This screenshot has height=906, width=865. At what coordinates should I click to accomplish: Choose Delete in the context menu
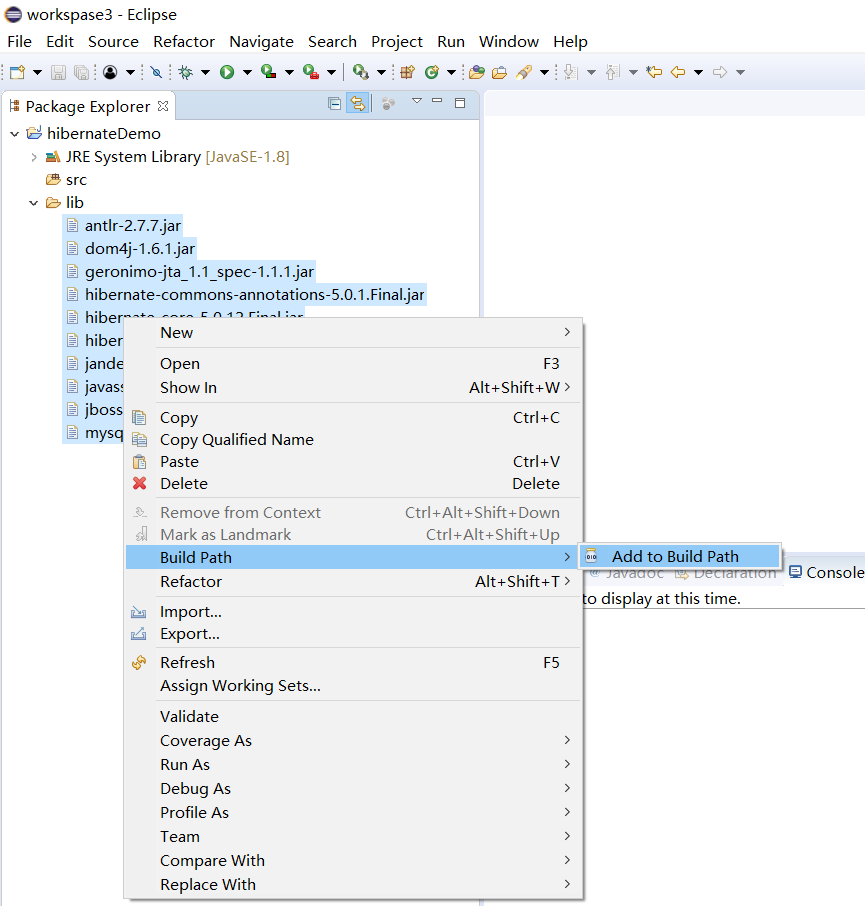click(354, 484)
